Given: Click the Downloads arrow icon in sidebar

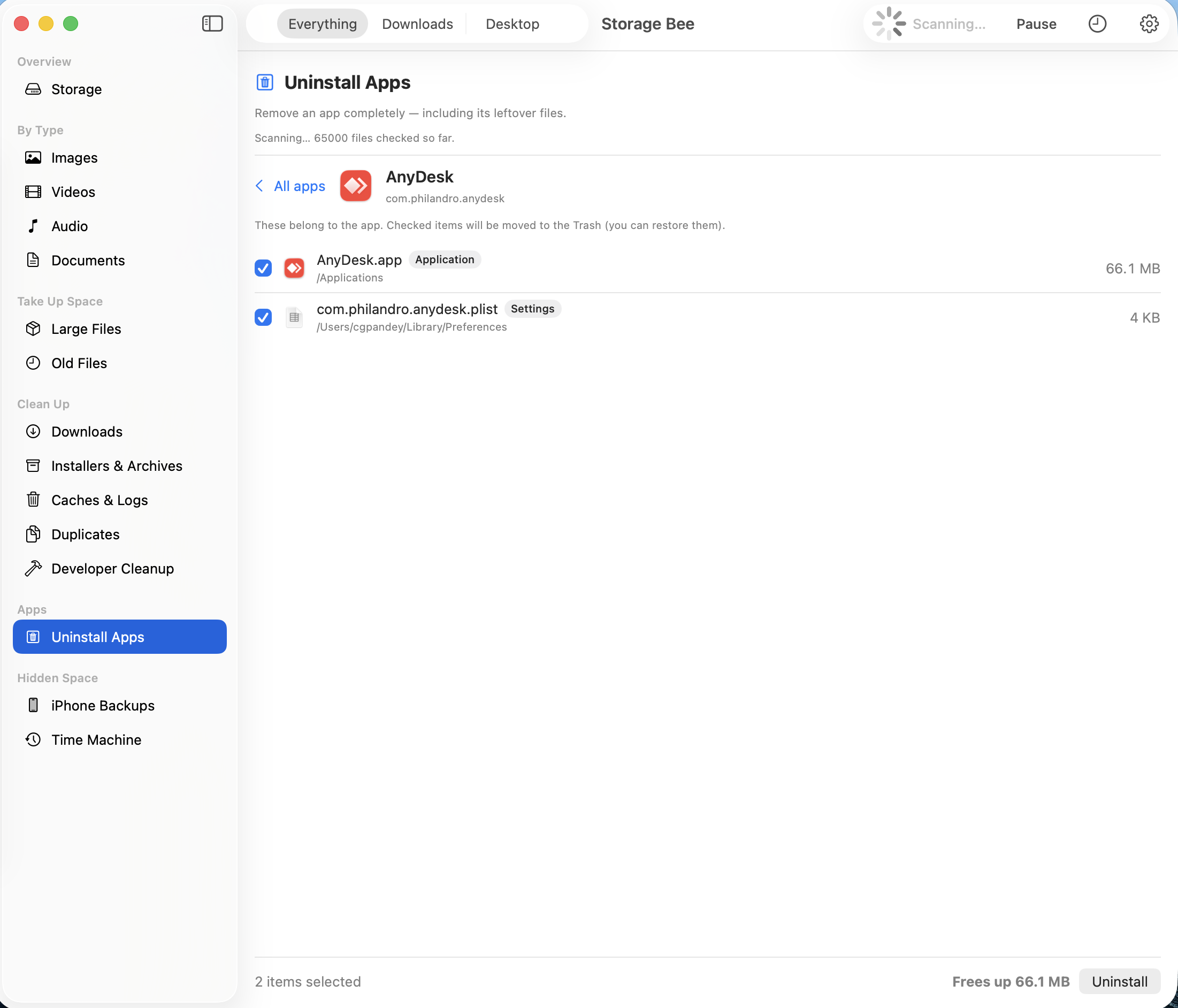Looking at the screenshot, I should [x=34, y=431].
